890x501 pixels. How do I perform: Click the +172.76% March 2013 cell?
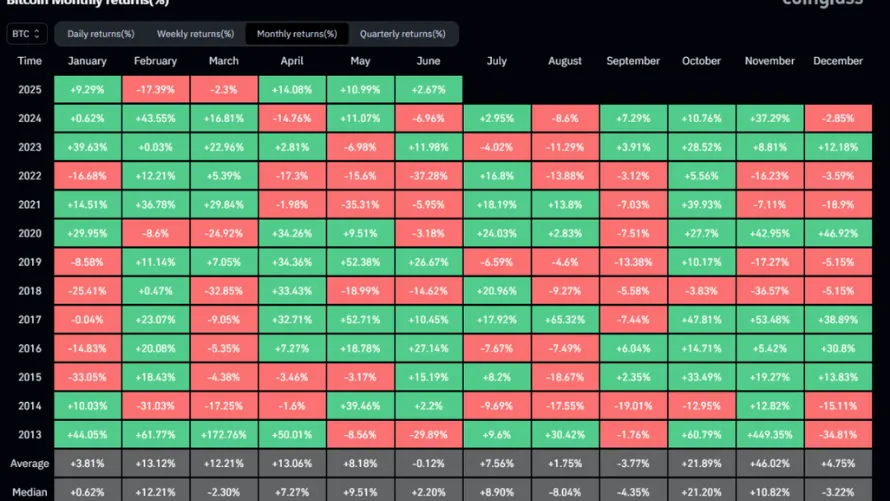click(224, 435)
